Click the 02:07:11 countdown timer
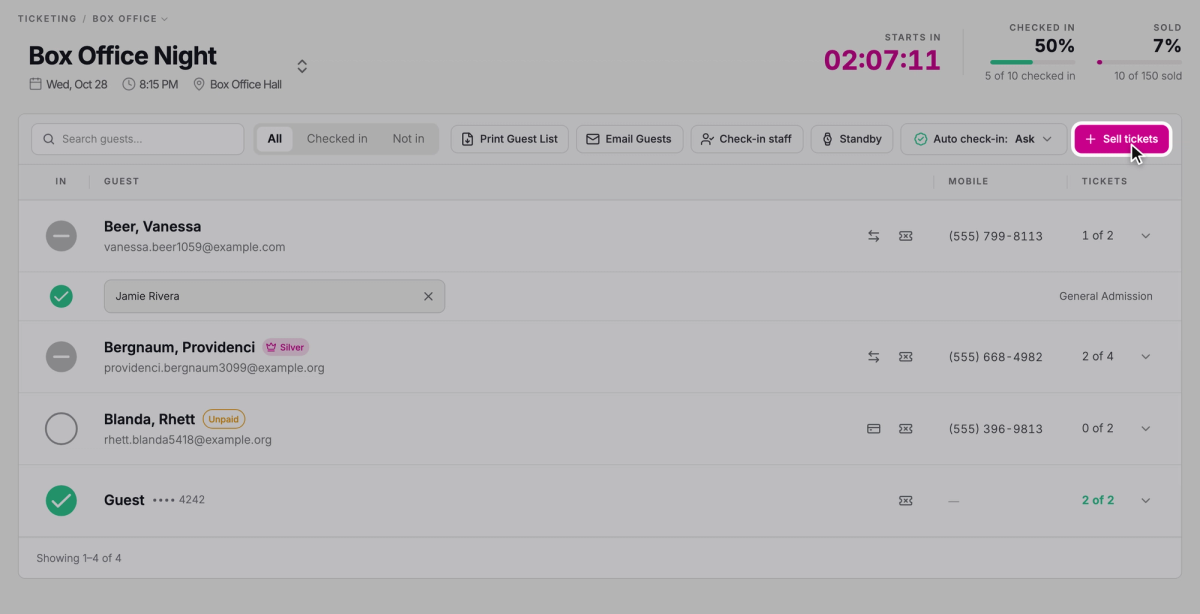Viewport: 1200px width, 614px height. 882,60
